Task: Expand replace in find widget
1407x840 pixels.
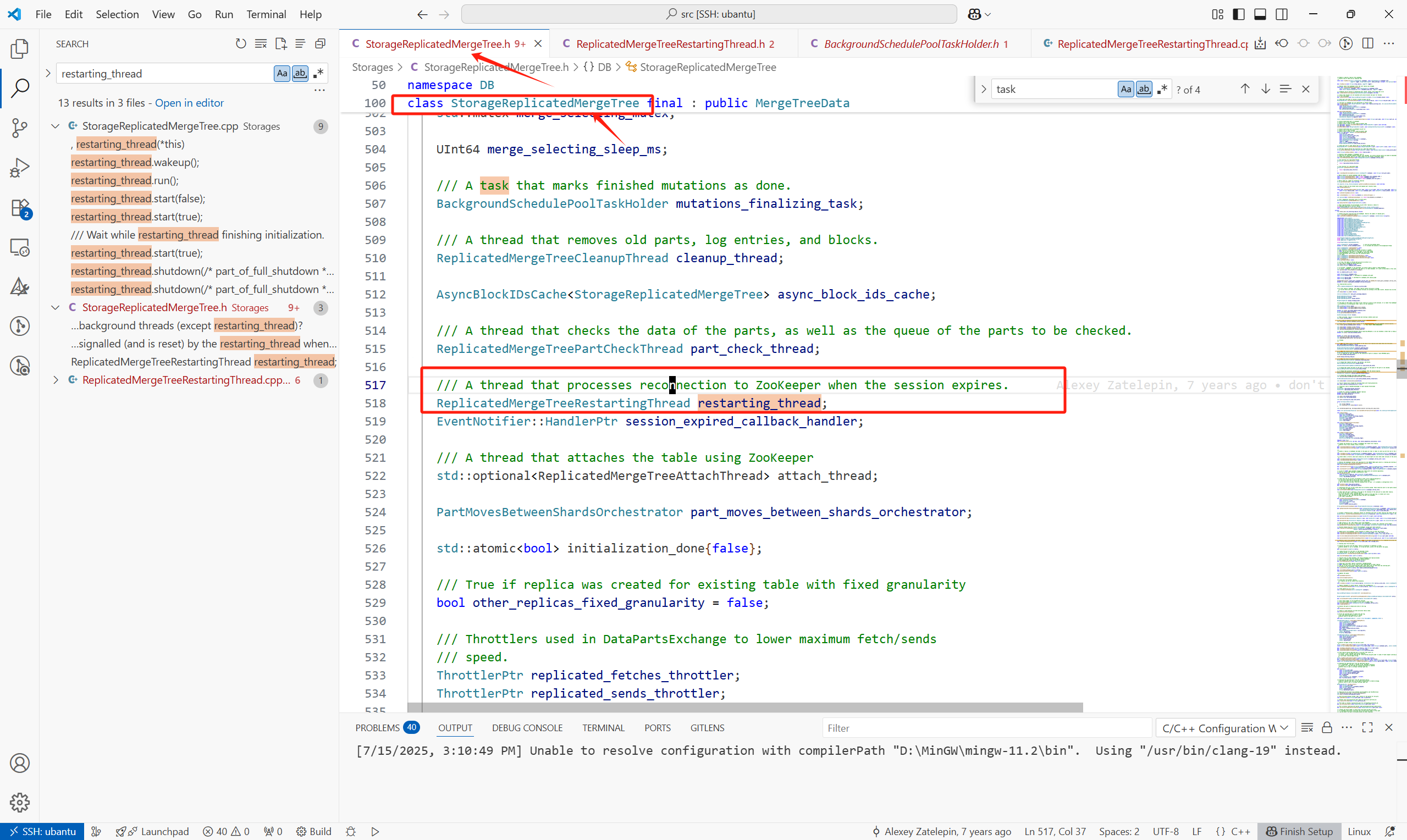Action: 983,89
